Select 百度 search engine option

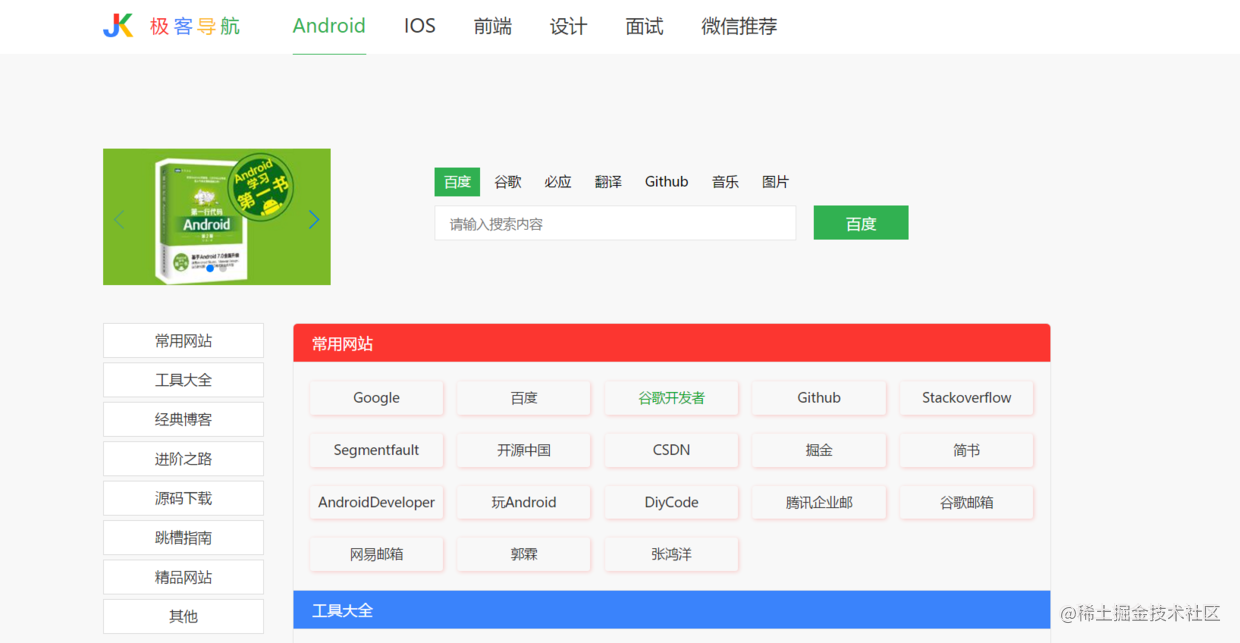pos(457,182)
